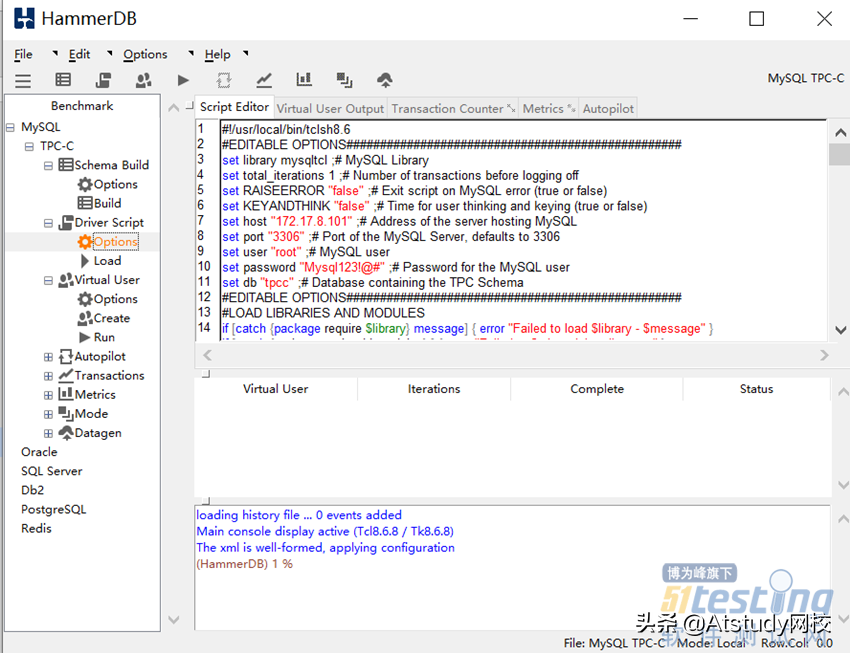Click the Virtual User column header
This screenshot has height=653, width=850.
click(275, 389)
